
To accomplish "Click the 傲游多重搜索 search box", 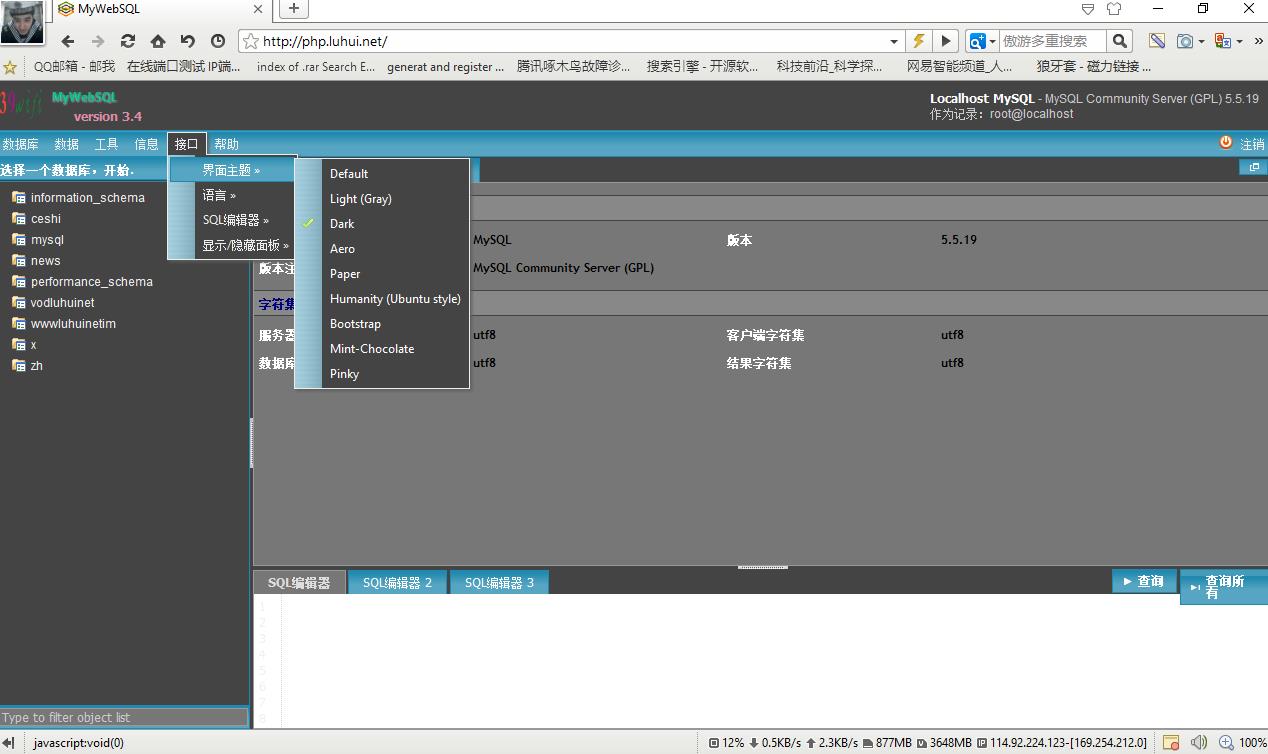I will pyautogui.click(x=1053, y=41).
